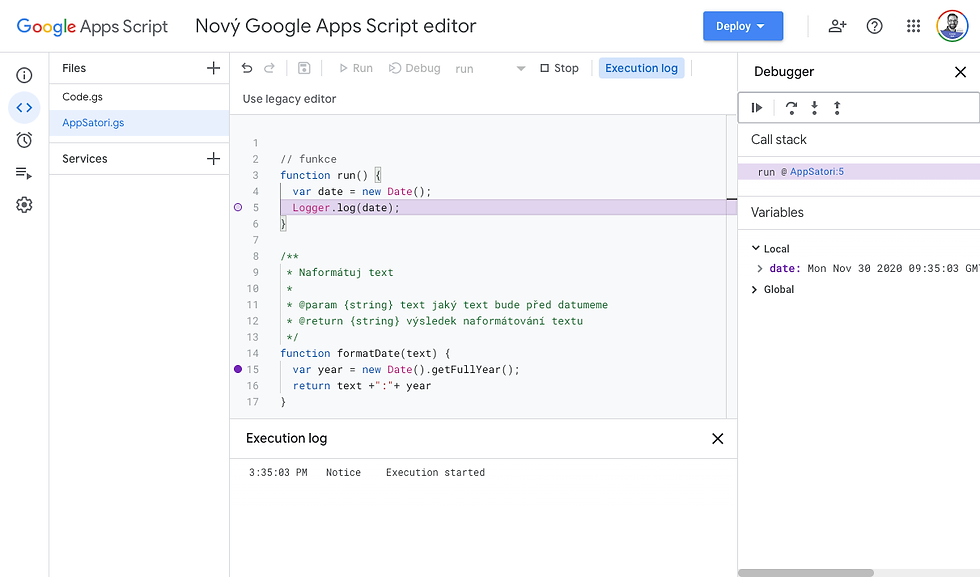Toggle the Execution log button
980x577 pixels.
641,68
